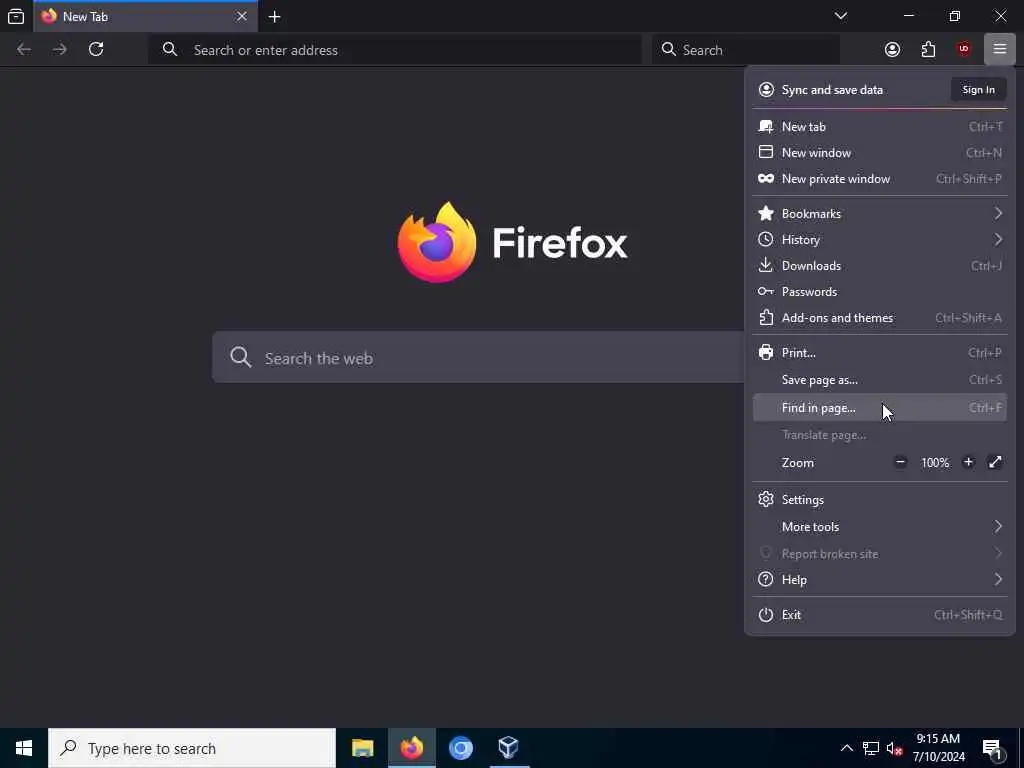
Task: Select Sync and save data
Action: click(832, 89)
